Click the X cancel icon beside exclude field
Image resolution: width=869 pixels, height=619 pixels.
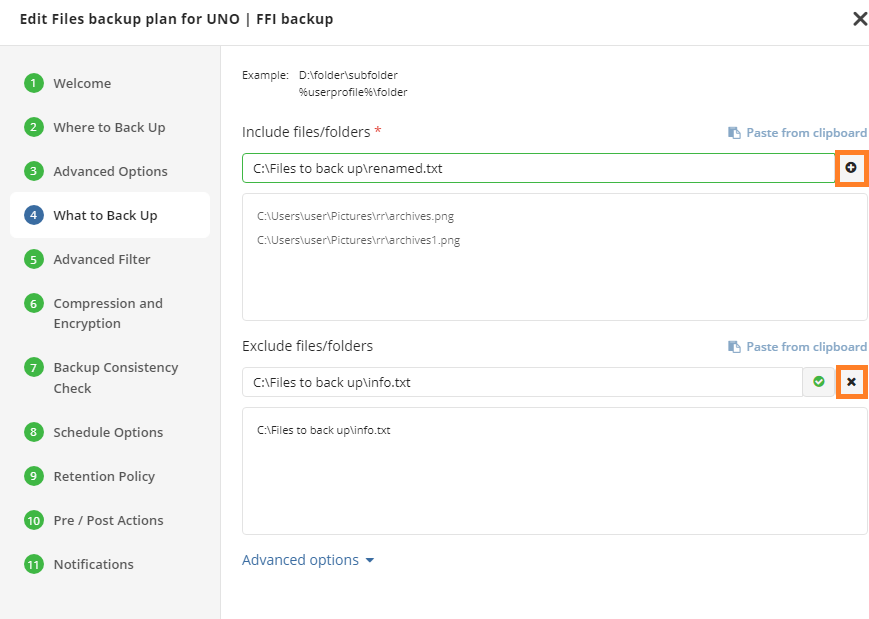point(851,382)
